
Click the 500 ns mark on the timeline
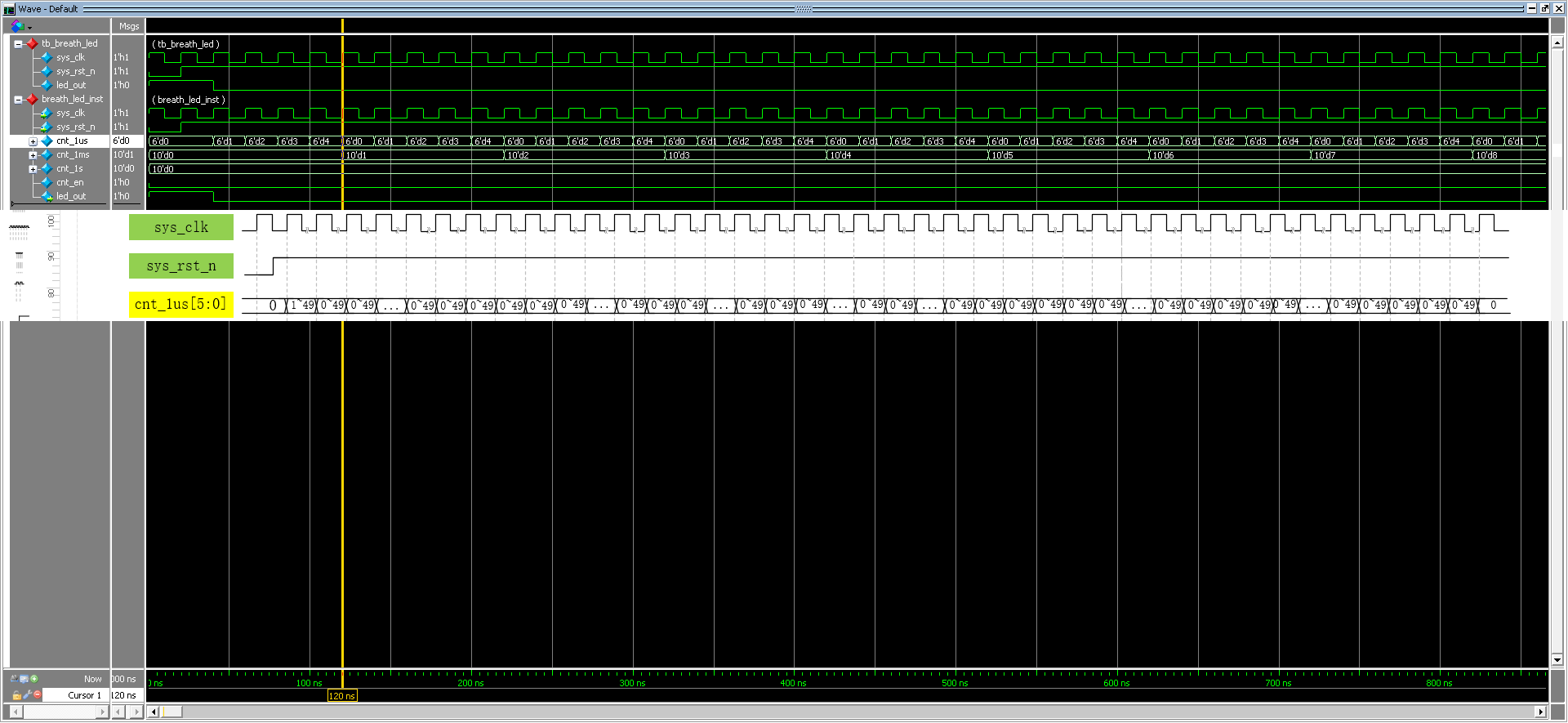(x=955, y=683)
